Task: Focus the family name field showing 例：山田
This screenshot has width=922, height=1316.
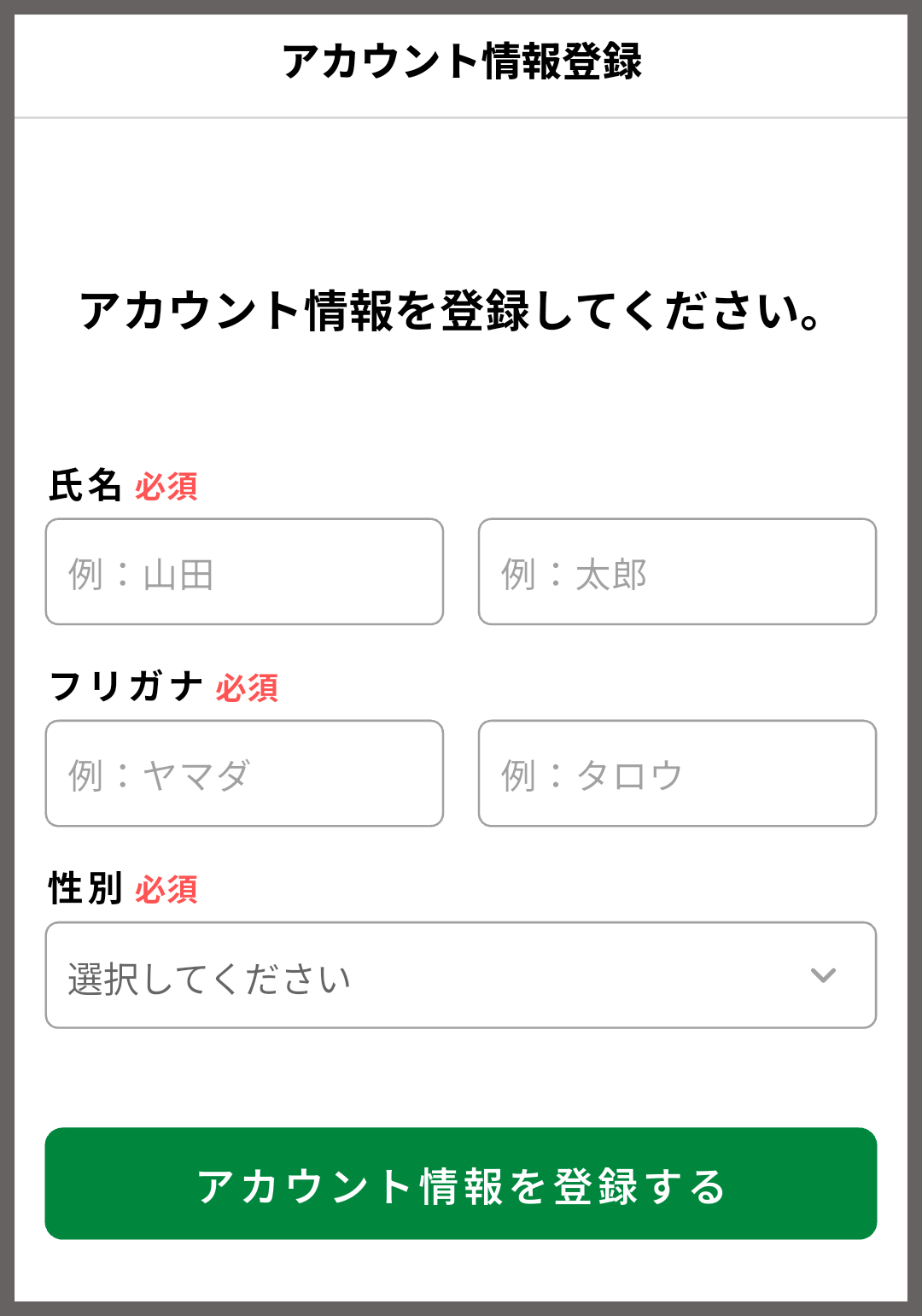Action: point(244,572)
